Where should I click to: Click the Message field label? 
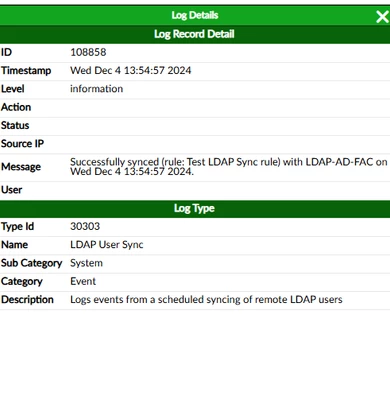click(x=21, y=167)
